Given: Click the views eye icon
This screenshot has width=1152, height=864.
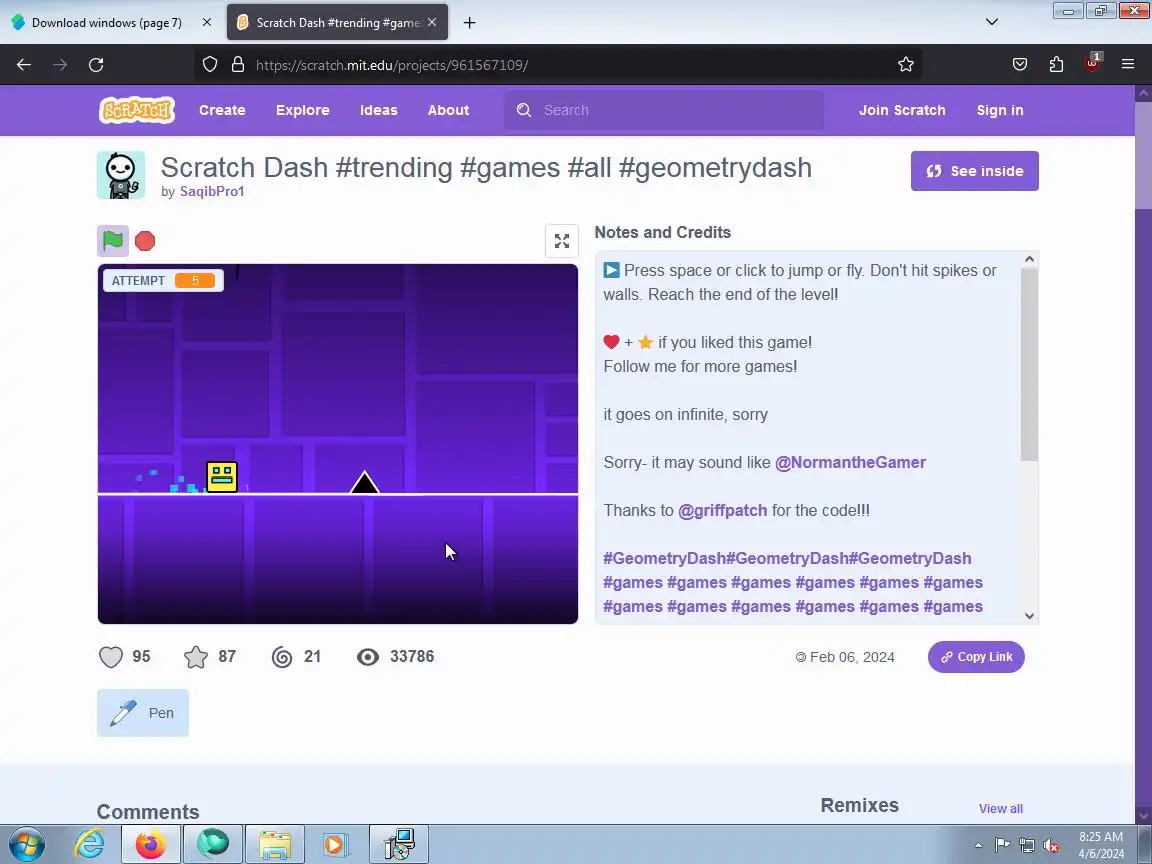Looking at the screenshot, I should [368, 657].
